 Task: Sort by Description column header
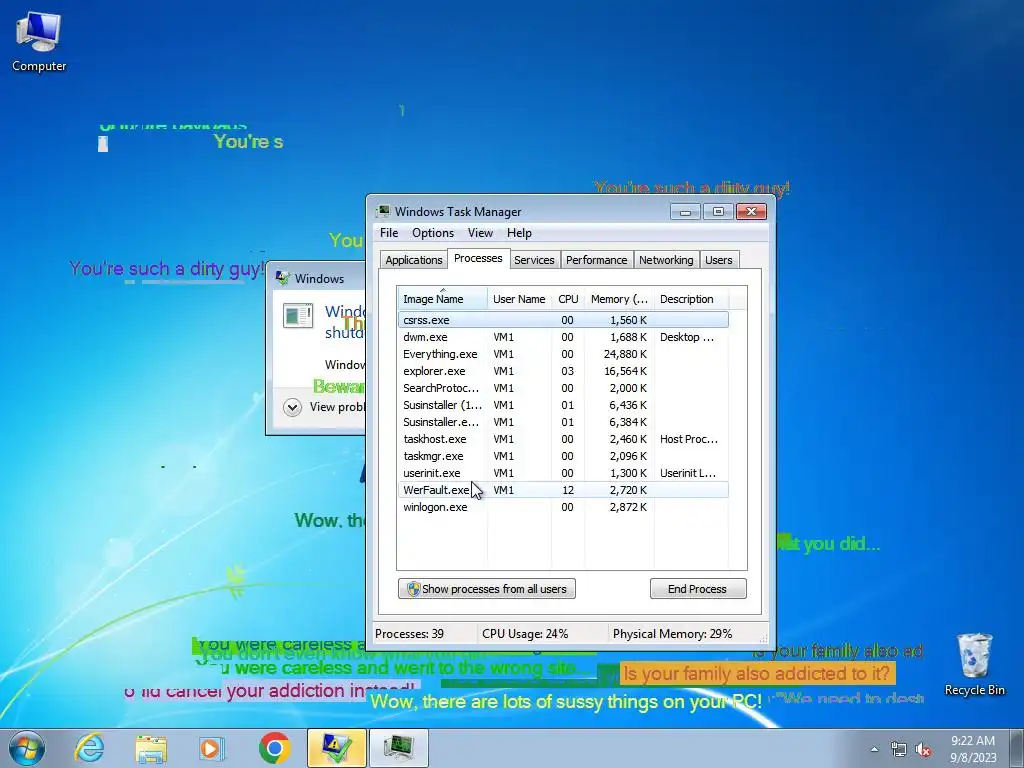pyautogui.click(x=691, y=298)
